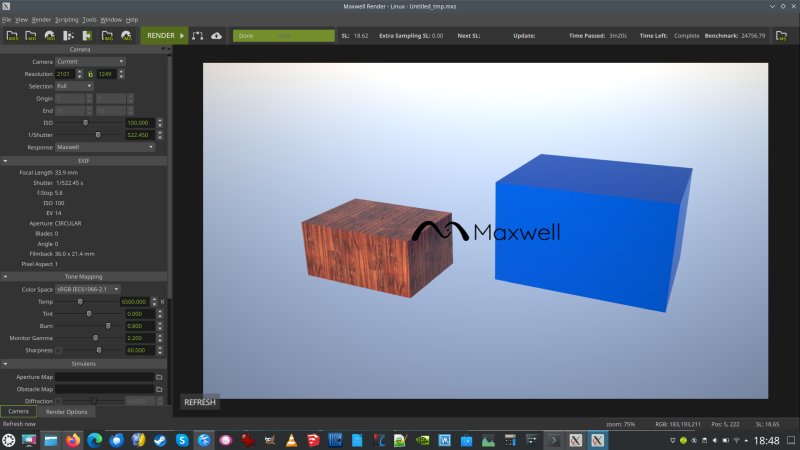The image size is (800, 450).
Task: Enable the Sharpness checkbox
Action: [x=58, y=350]
